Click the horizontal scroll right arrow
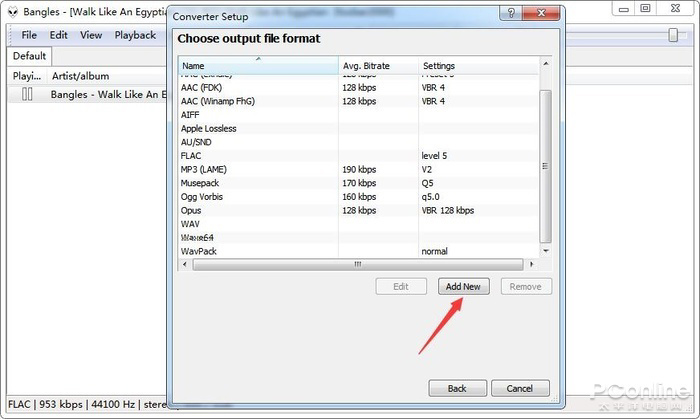Viewport: 700px width, 419px height. [x=531, y=264]
